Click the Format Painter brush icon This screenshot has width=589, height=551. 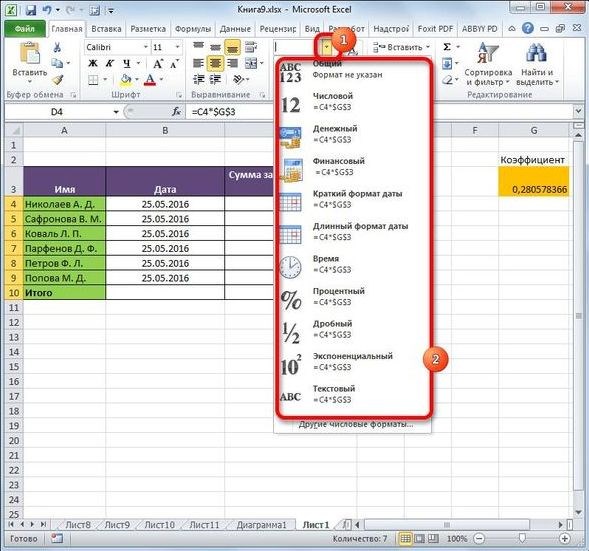coord(57,79)
